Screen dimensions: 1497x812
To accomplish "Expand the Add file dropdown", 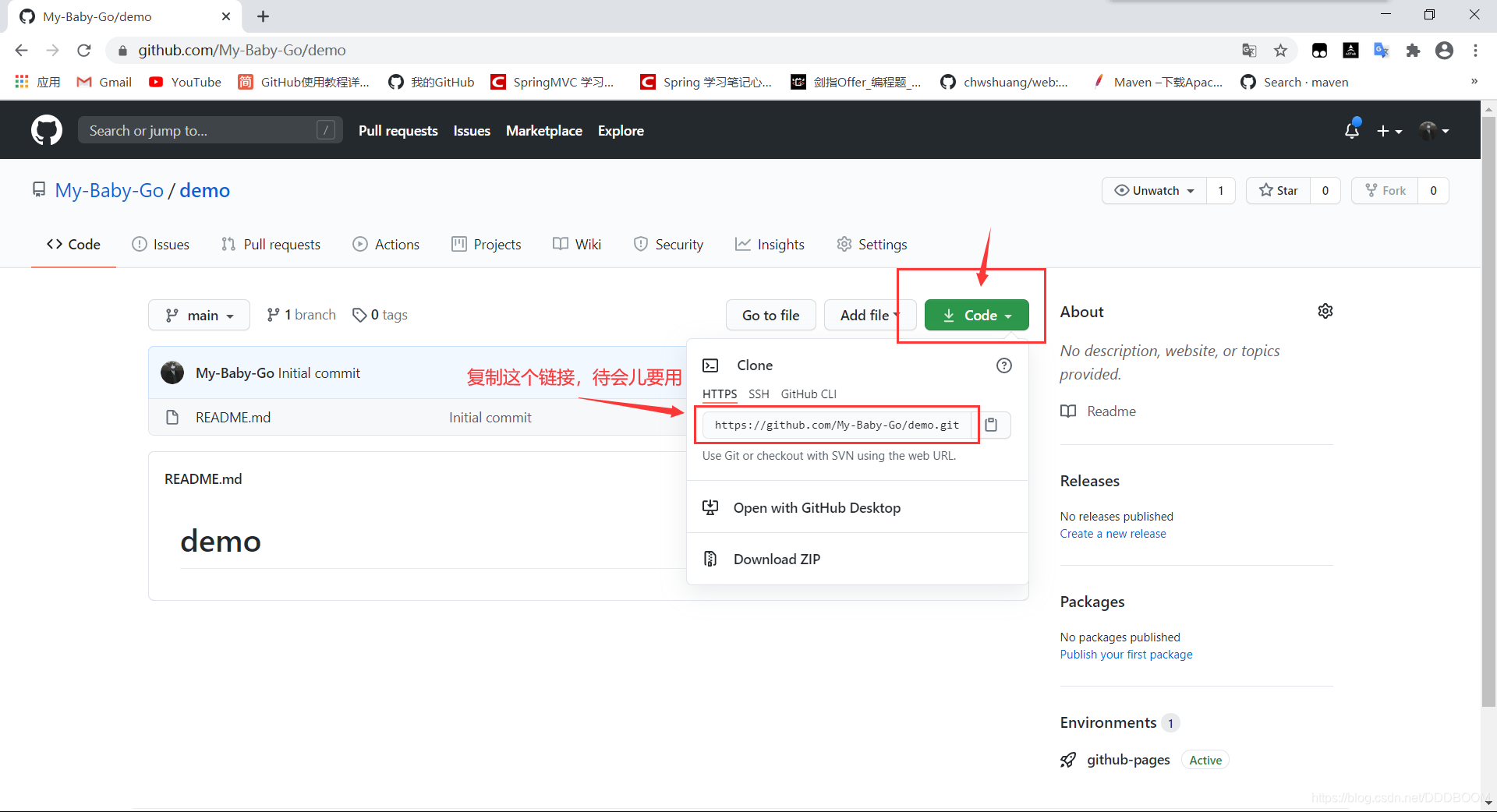I will (869, 315).
